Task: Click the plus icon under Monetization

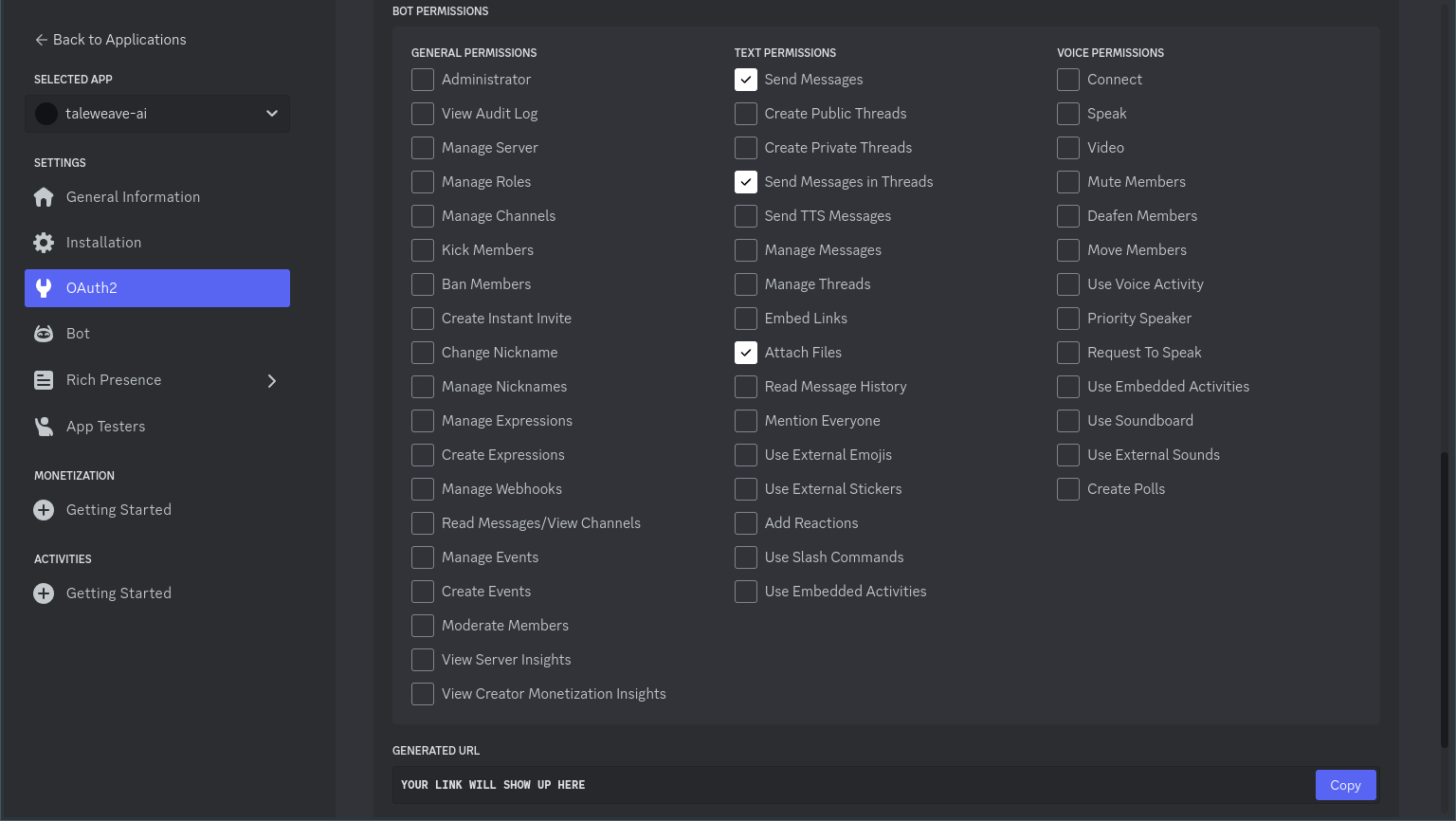Action: point(44,510)
